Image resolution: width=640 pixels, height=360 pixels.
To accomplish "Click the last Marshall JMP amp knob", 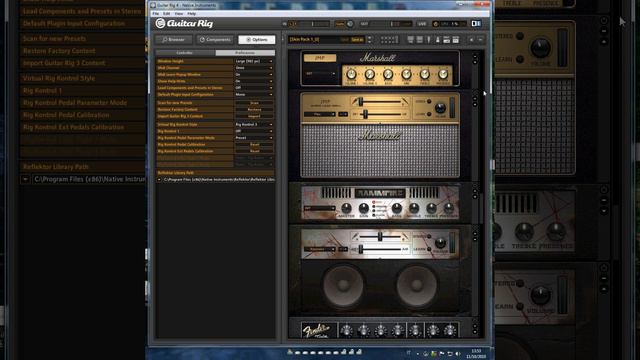I will coord(443,74).
